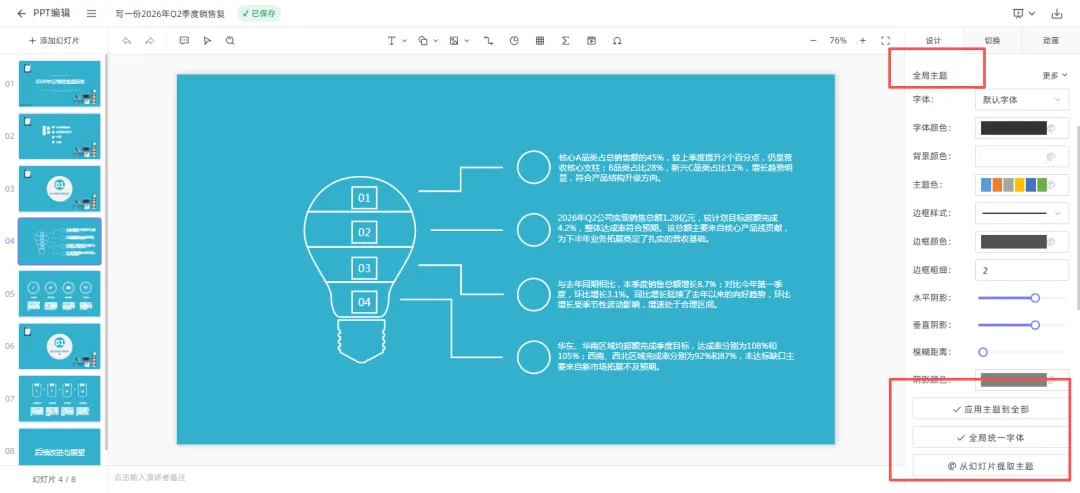1080x493 pixels.
Task: Click 添加幻灯片 to add slide
Action: click(54, 41)
